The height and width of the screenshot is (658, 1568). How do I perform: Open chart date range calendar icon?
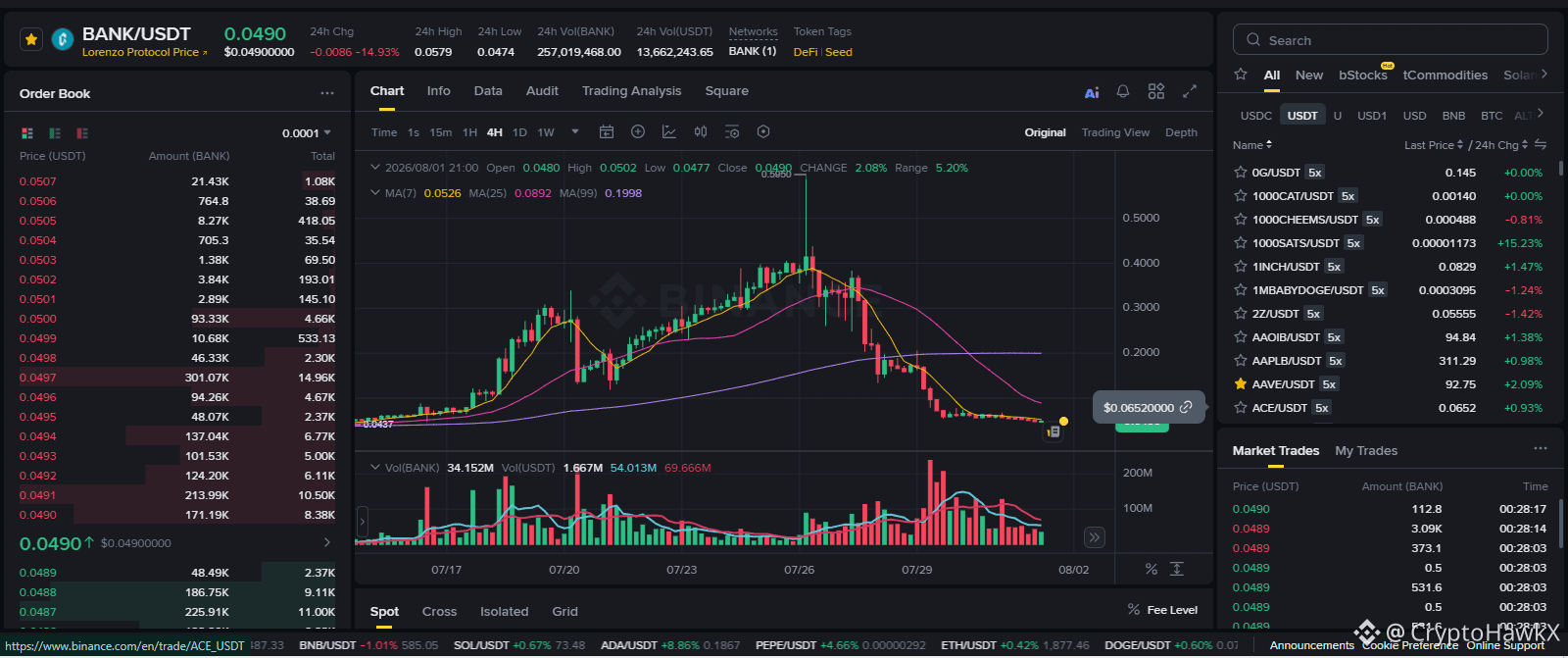[x=607, y=131]
